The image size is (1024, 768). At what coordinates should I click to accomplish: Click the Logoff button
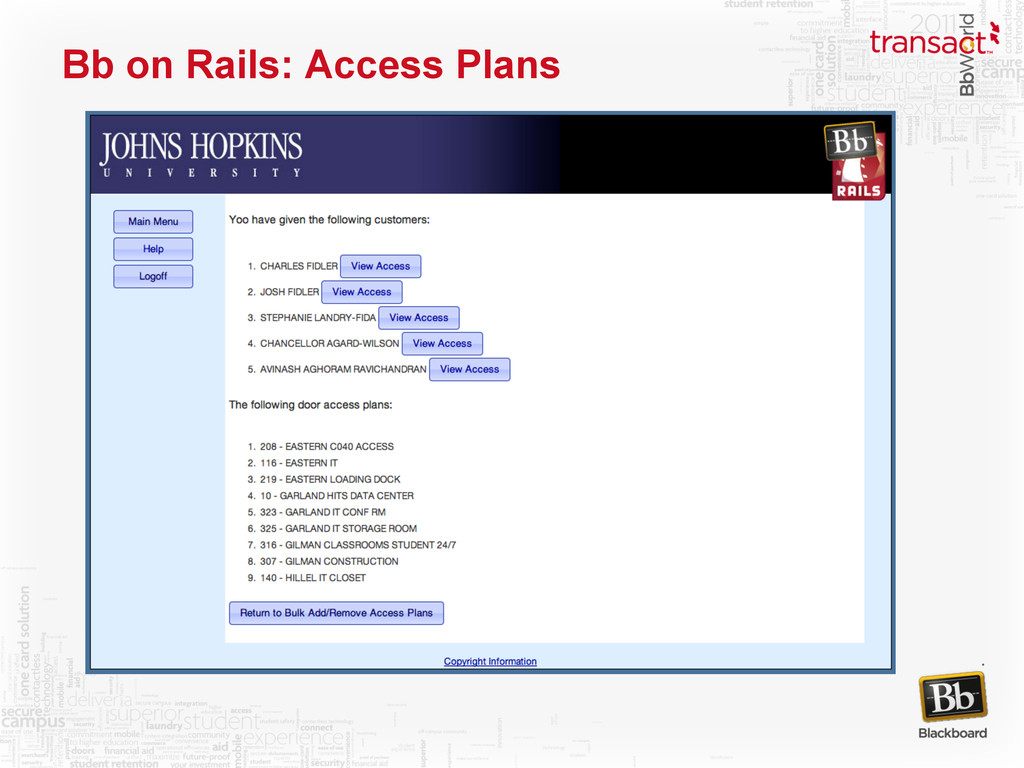(x=153, y=276)
